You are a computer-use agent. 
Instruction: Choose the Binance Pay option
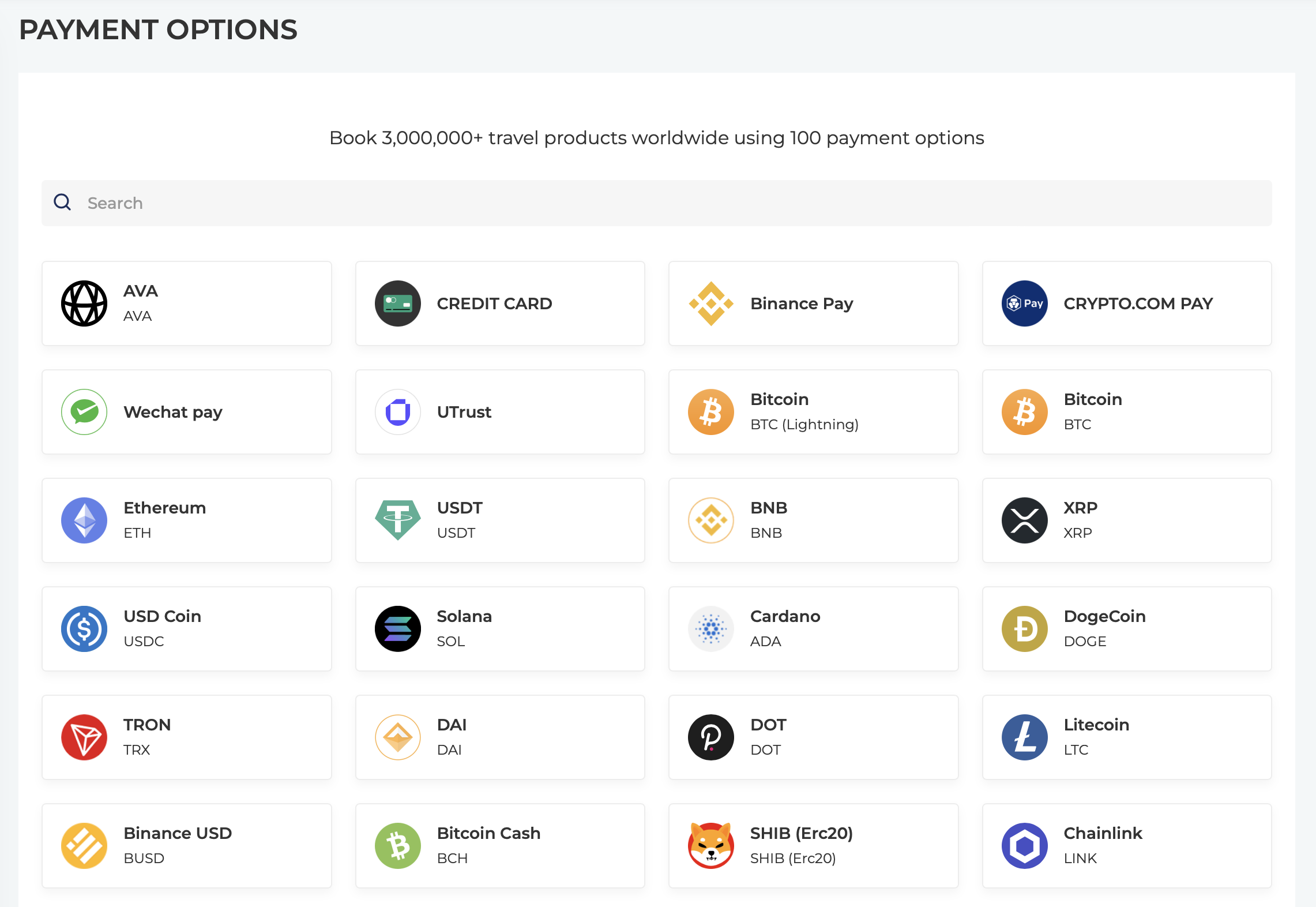coord(813,303)
